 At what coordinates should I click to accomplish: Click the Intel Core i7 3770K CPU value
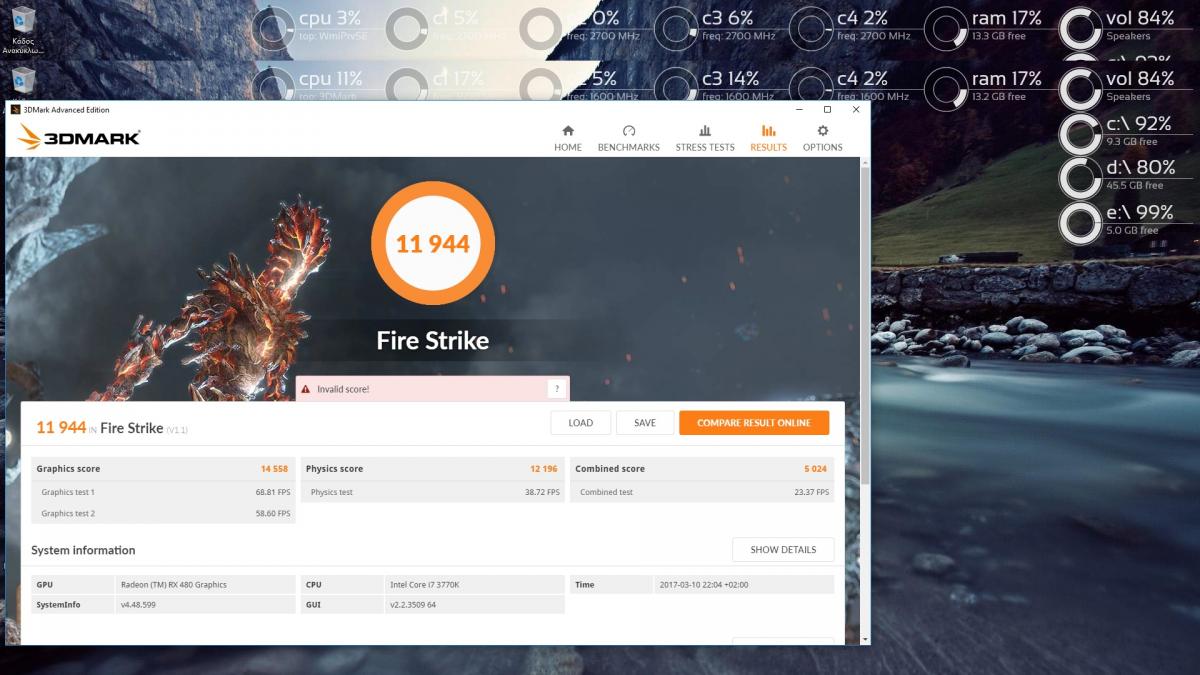tap(426, 585)
